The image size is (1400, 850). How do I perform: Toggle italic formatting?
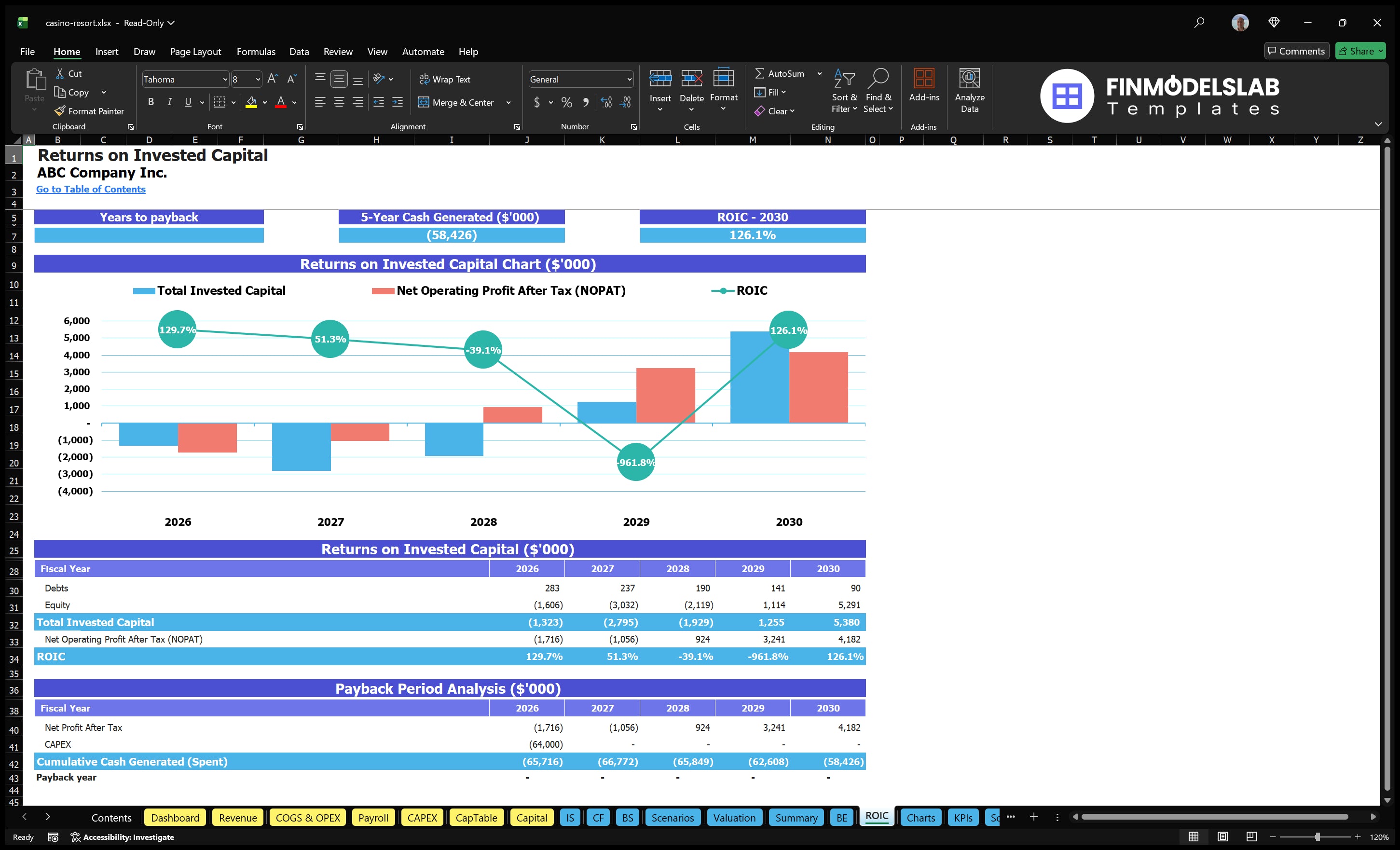169,102
